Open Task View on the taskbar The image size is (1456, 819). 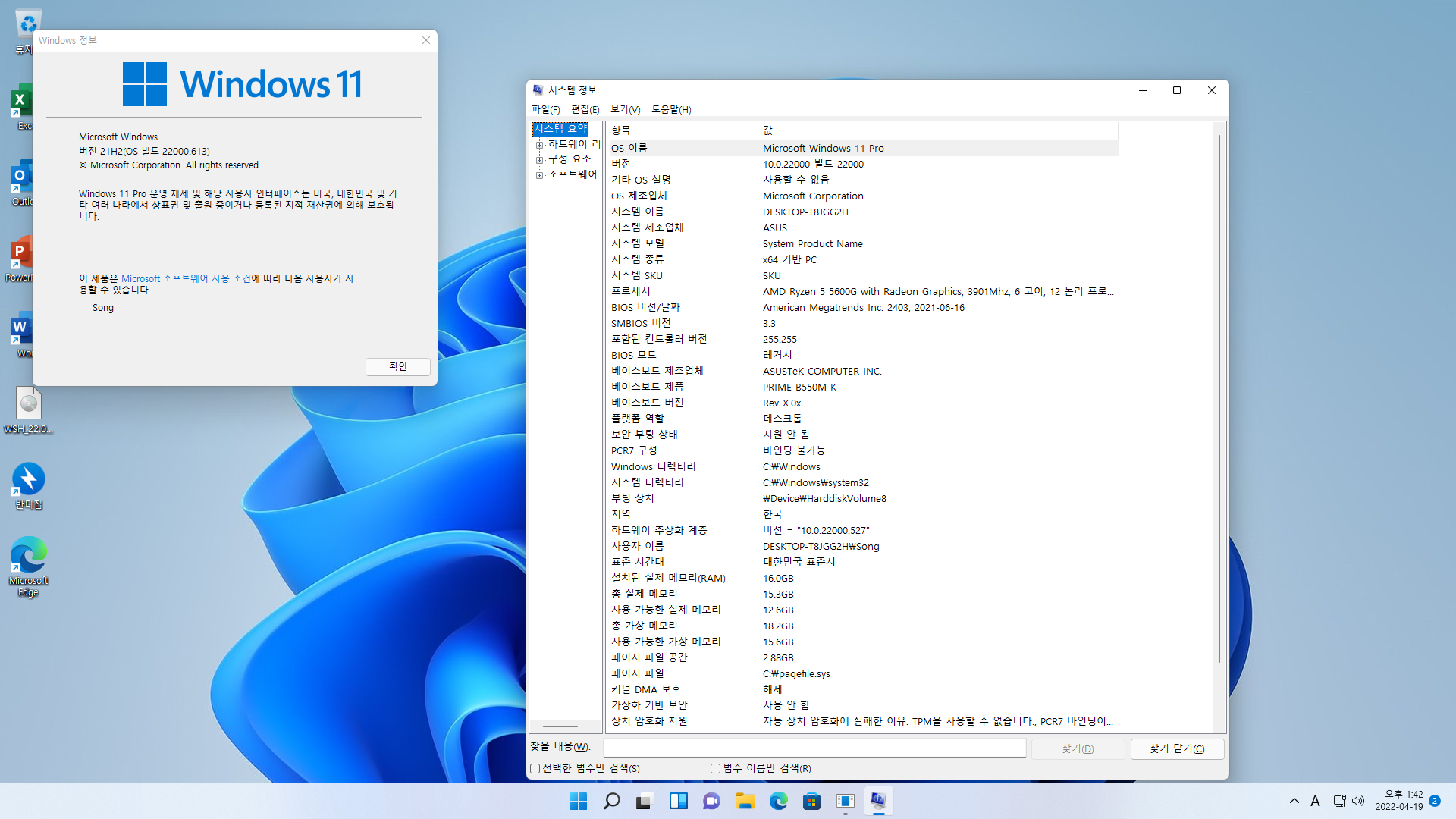[645, 801]
